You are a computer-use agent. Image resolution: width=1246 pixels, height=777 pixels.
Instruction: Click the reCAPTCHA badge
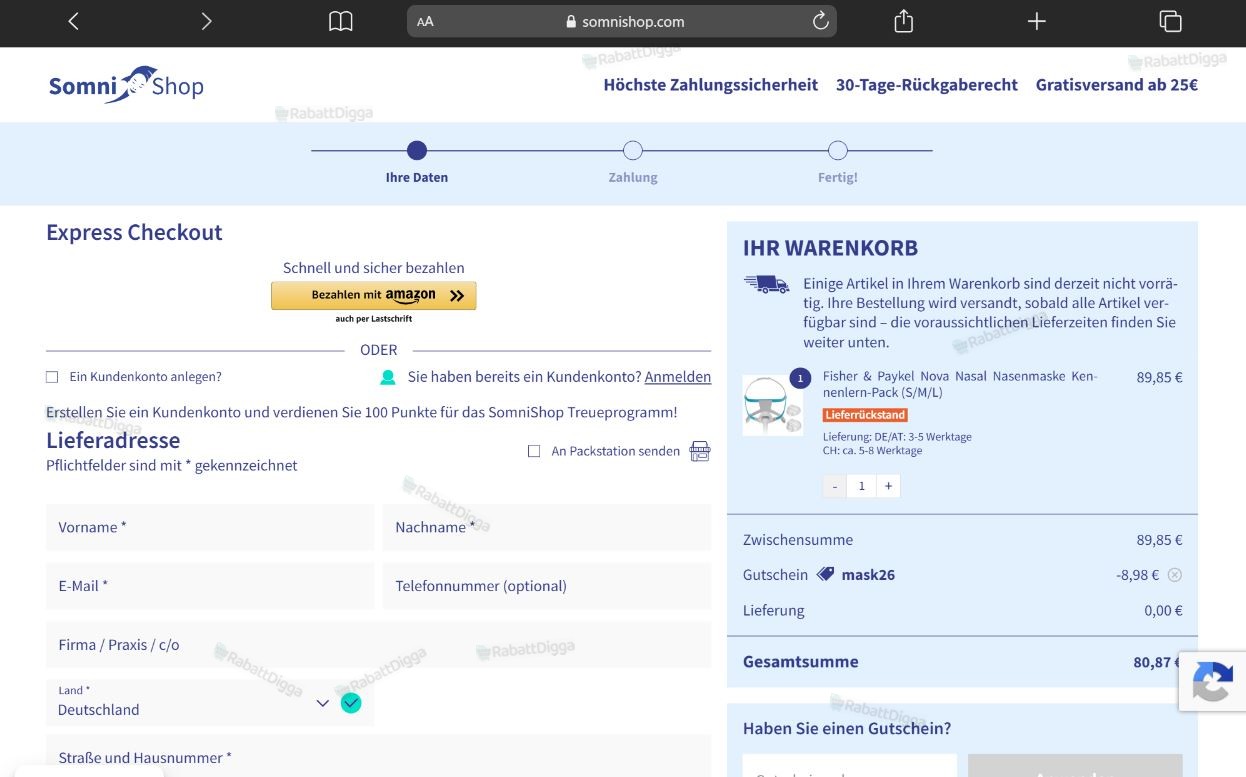pyautogui.click(x=1212, y=682)
